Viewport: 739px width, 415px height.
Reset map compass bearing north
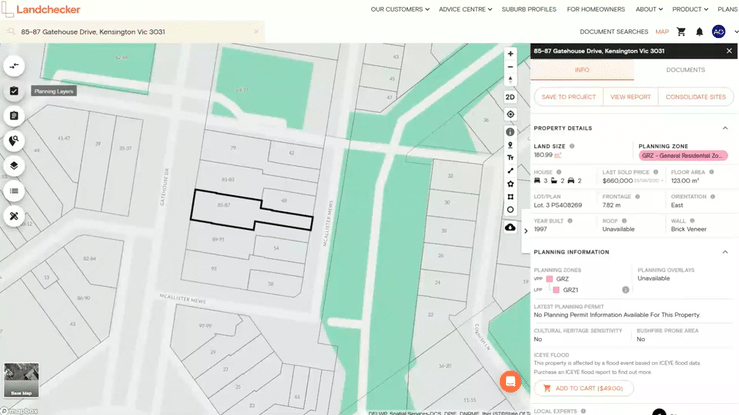click(510, 80)
